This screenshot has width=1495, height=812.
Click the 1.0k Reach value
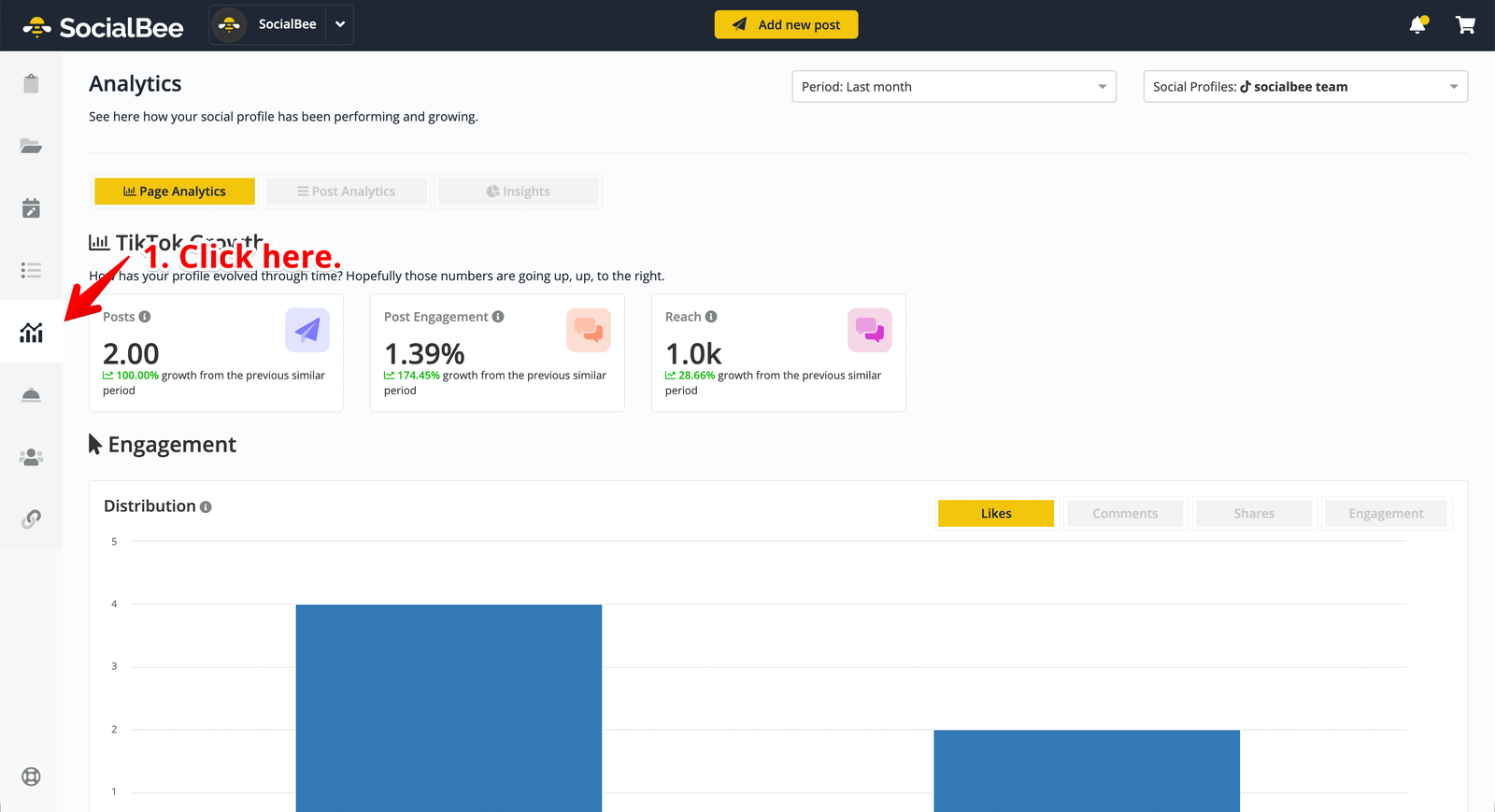(x=693, y=354)
